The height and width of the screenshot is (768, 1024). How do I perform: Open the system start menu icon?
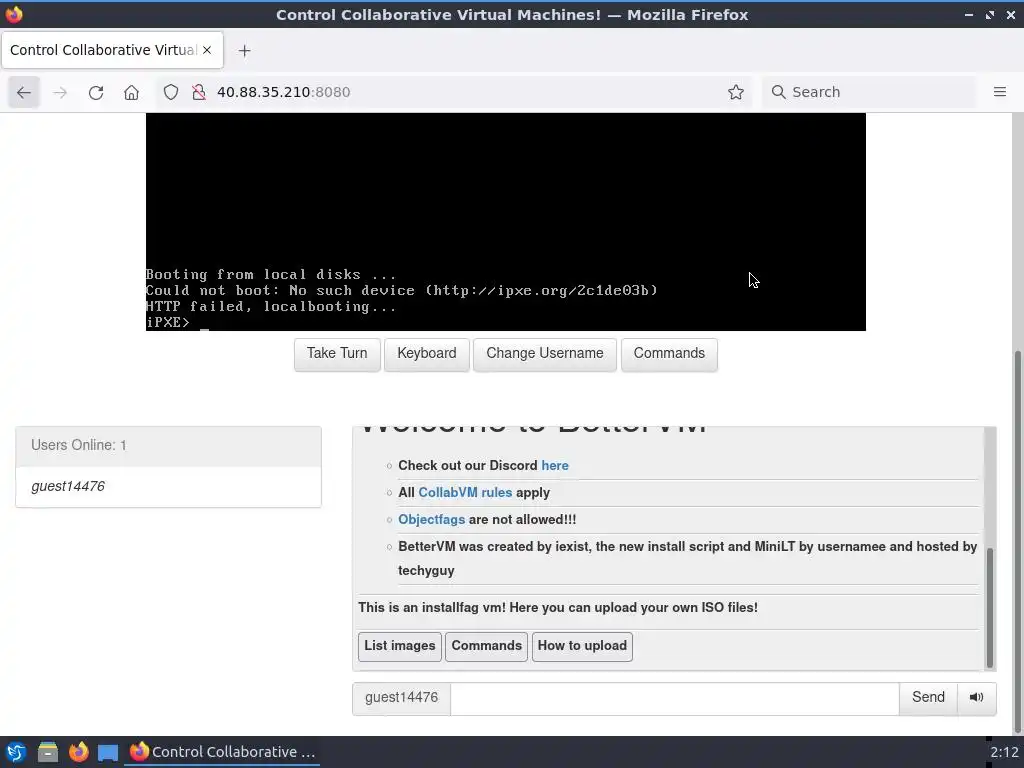pos(16,752)
